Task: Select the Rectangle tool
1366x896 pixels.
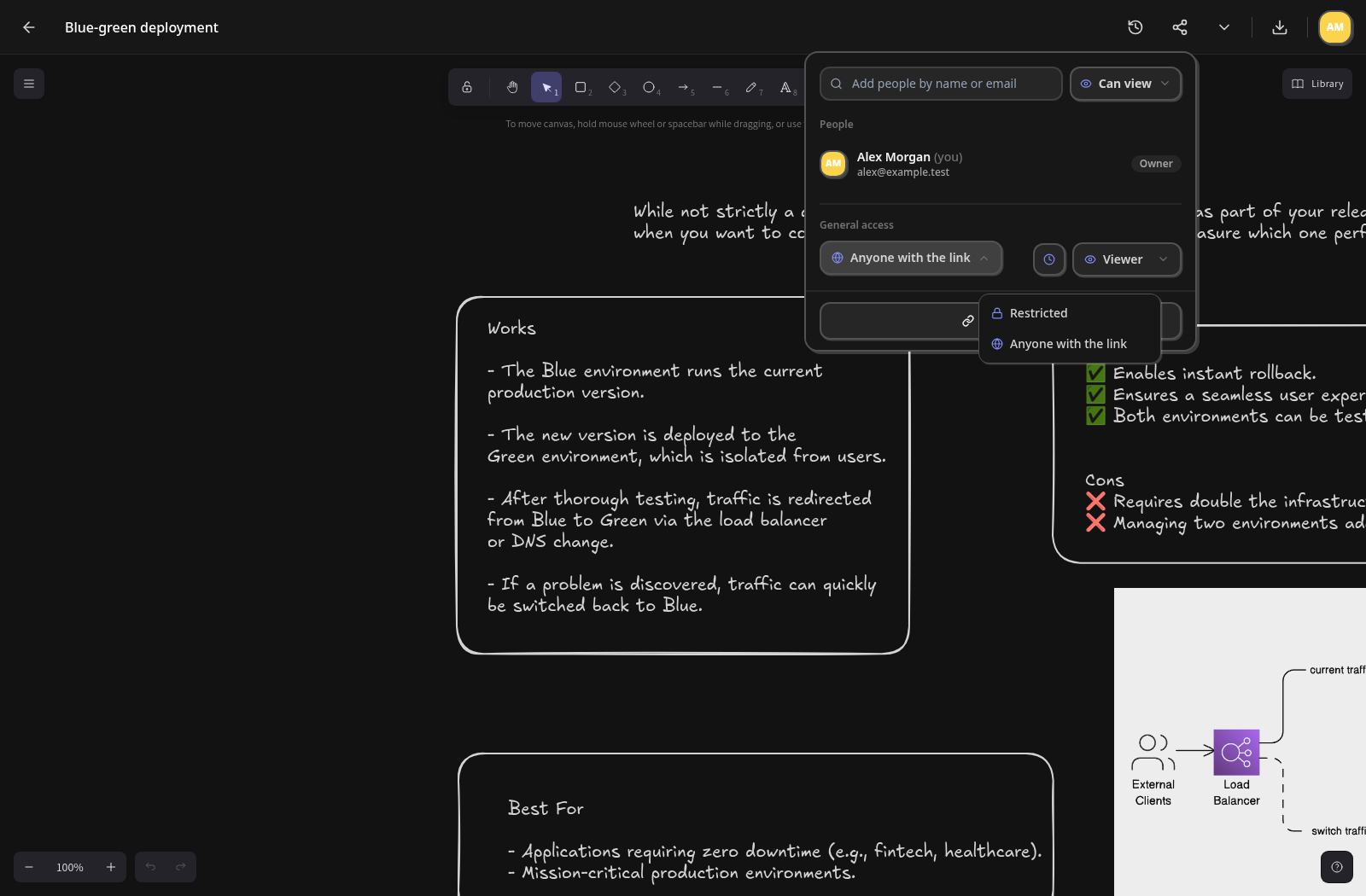Action: click(581, 87)
